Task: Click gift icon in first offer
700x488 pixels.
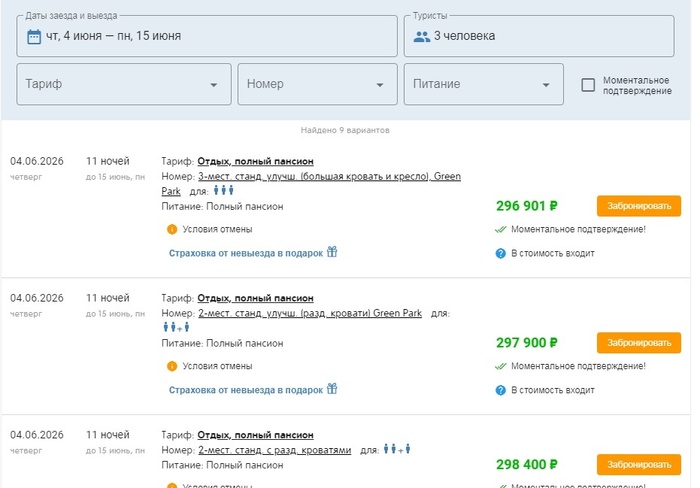Action: [x=332, y=253]
